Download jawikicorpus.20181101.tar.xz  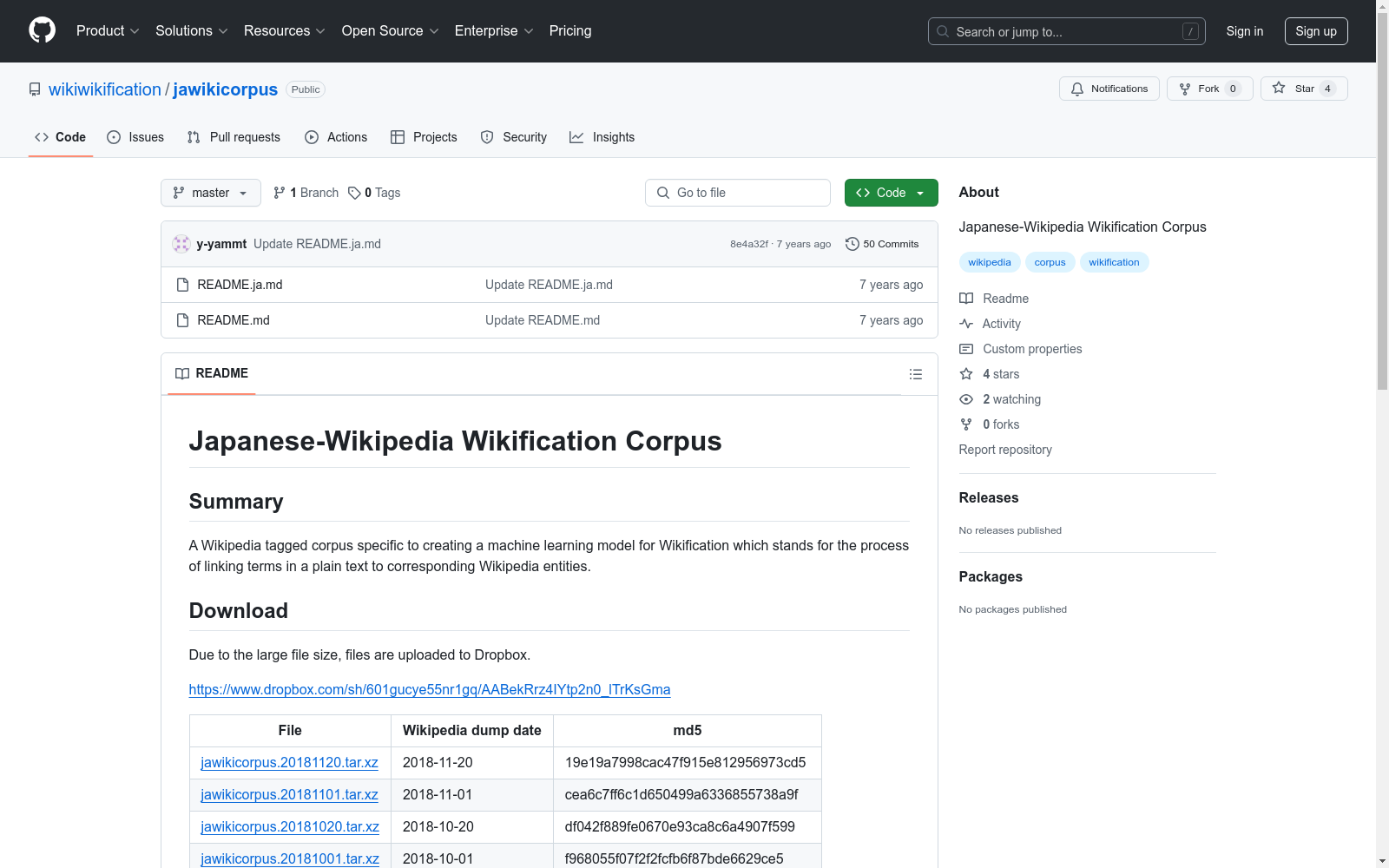click(x=290, y=794)
